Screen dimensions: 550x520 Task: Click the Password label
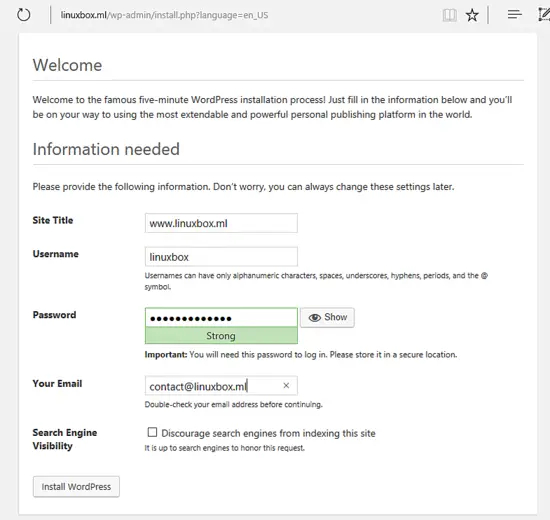54,315
